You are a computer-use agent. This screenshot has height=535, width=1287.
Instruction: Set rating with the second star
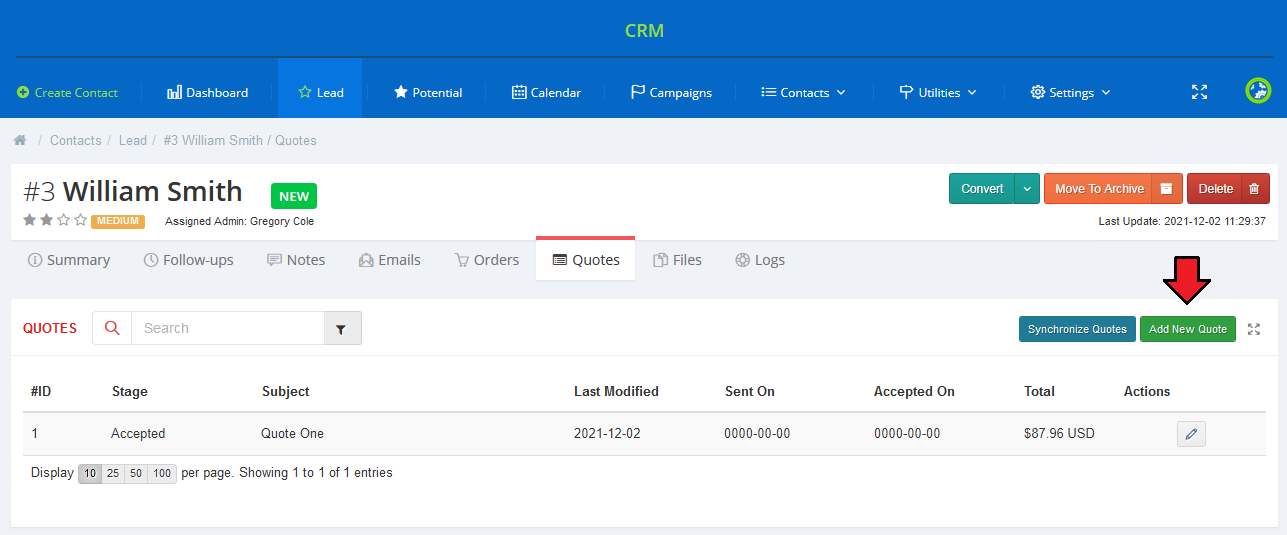[x=47, y=220]
